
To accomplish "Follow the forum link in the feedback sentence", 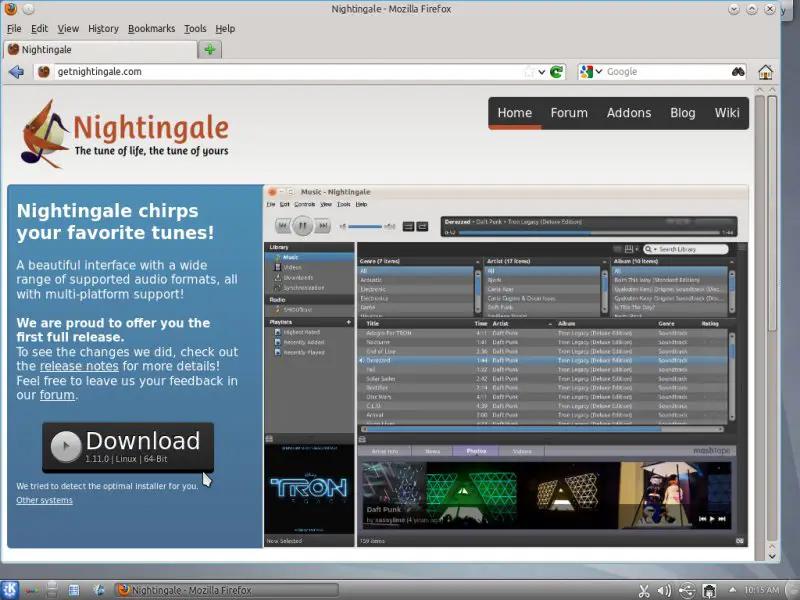I will (57, 395).
